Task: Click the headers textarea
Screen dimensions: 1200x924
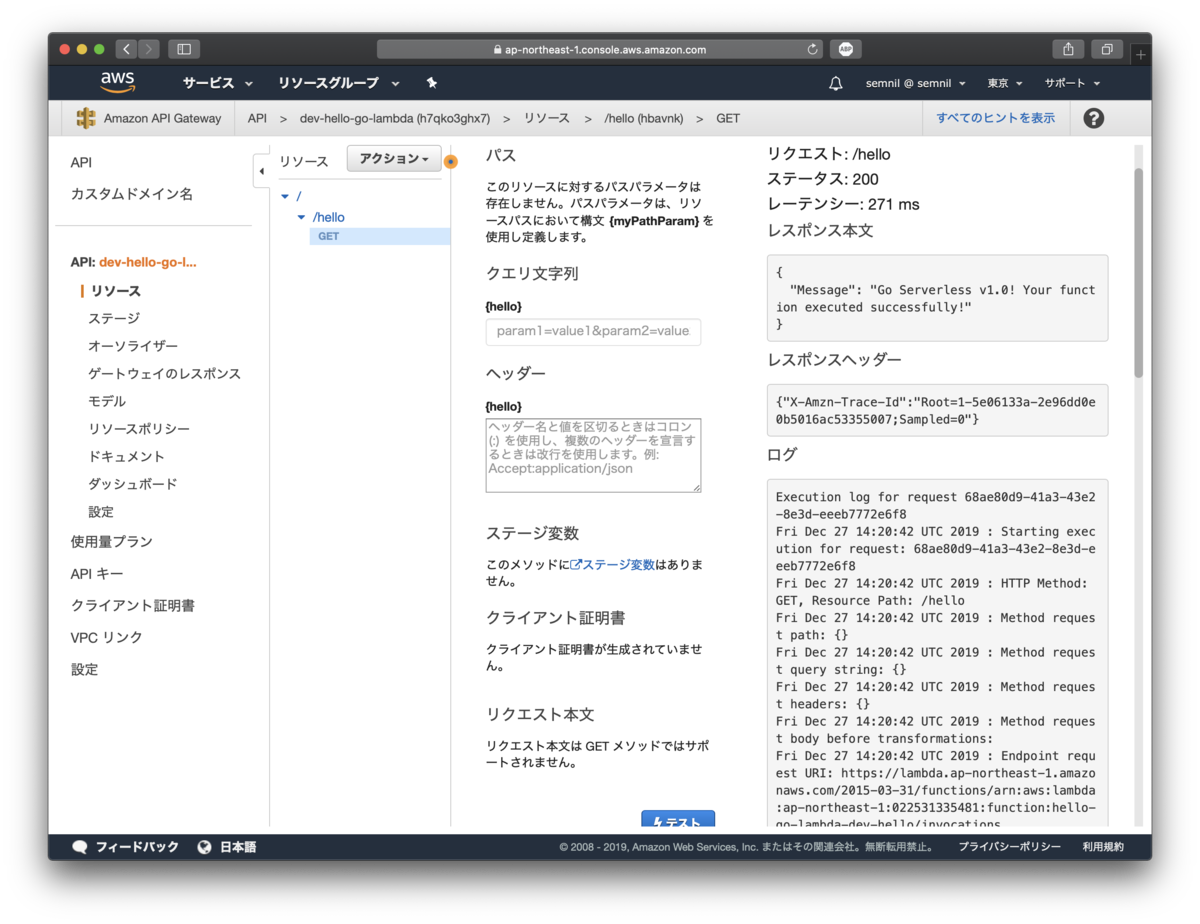Action: (x=593, y=455)
